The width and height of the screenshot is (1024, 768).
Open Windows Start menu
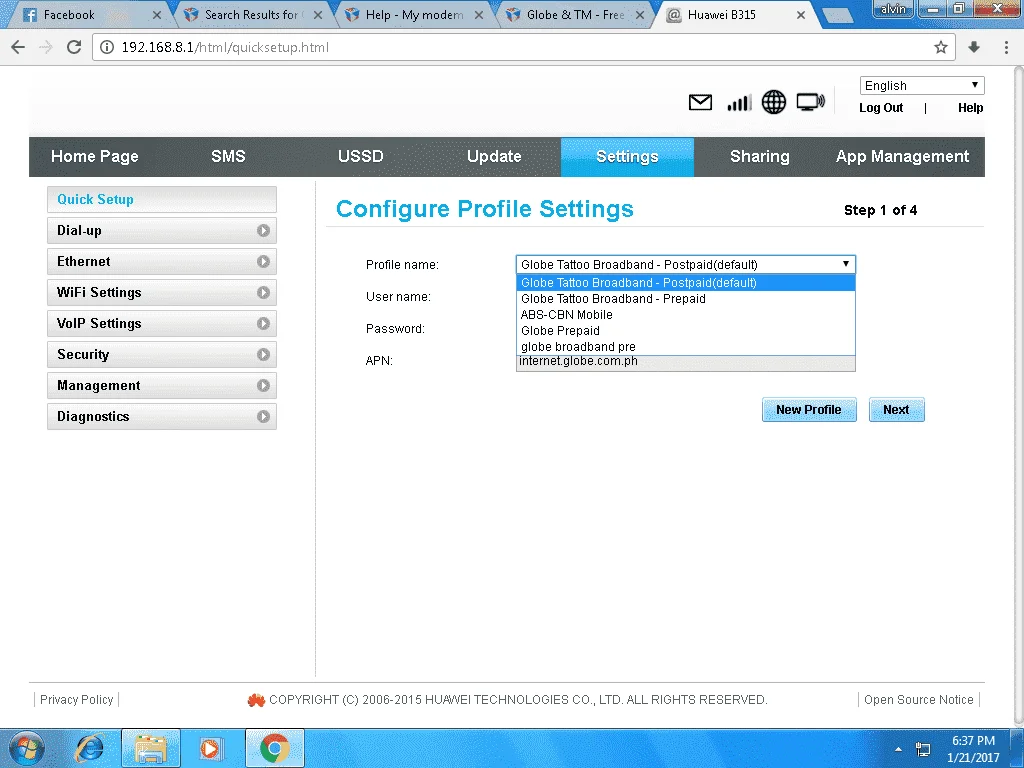pos(26,748)
